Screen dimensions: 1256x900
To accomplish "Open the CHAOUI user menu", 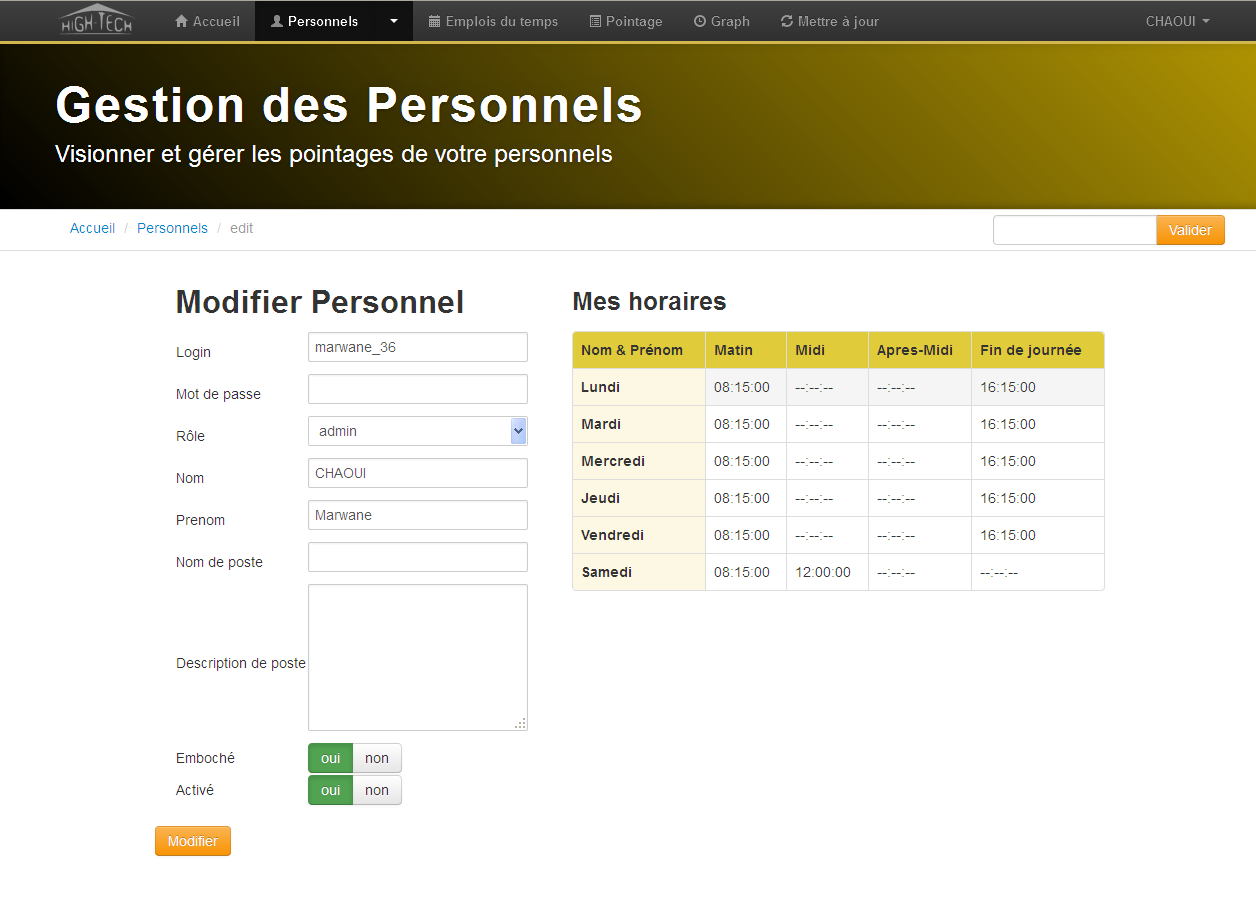I will point(1177,21).
